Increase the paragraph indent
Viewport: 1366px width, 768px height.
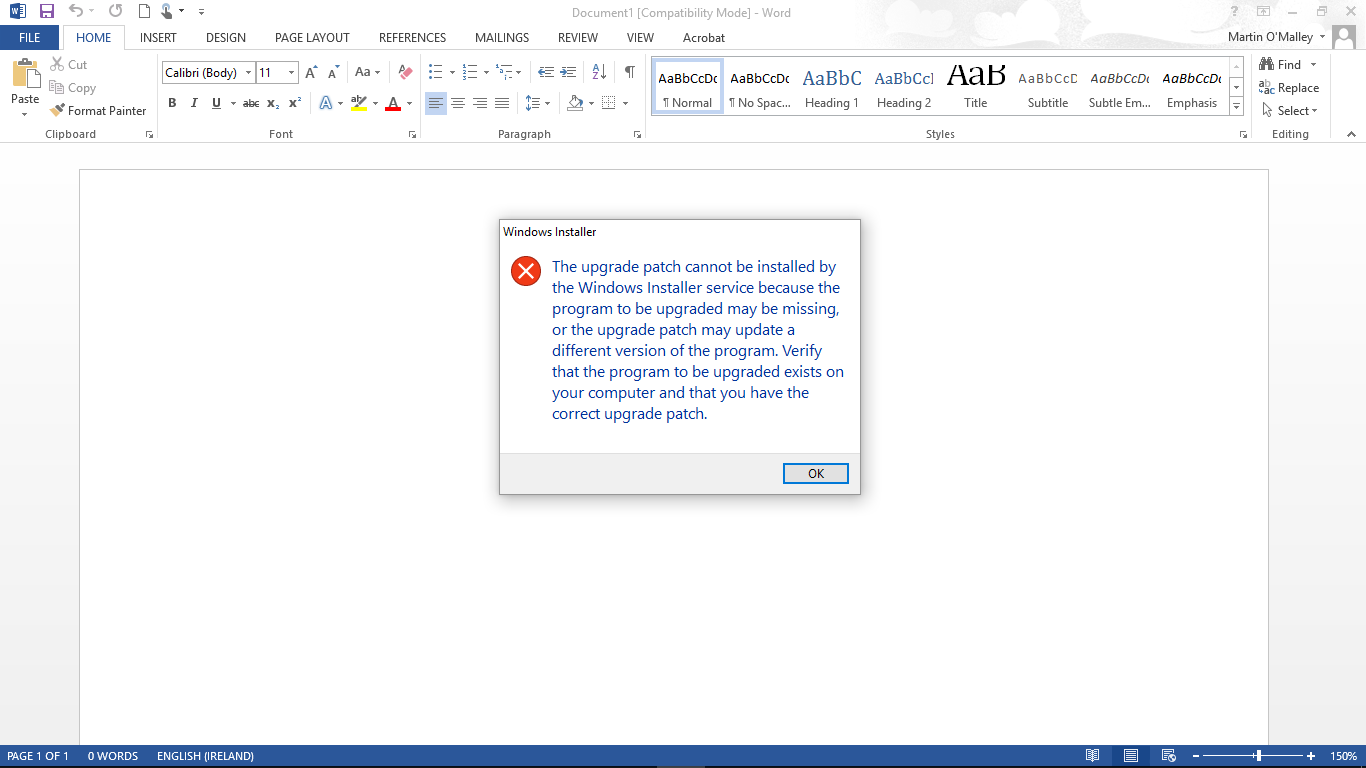[x=568, y=73]
